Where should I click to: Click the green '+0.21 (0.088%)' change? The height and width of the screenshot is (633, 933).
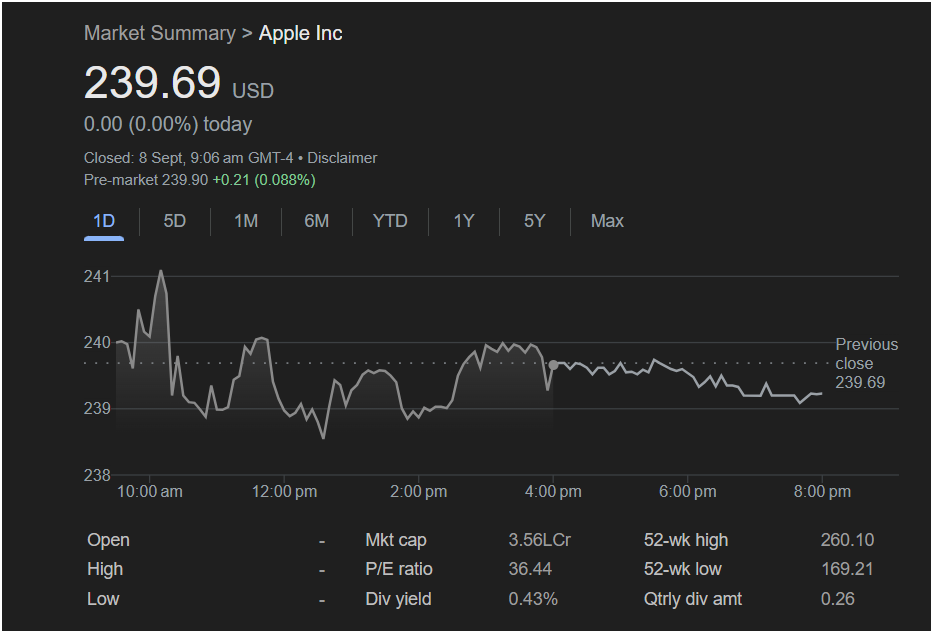coord(264,180)
